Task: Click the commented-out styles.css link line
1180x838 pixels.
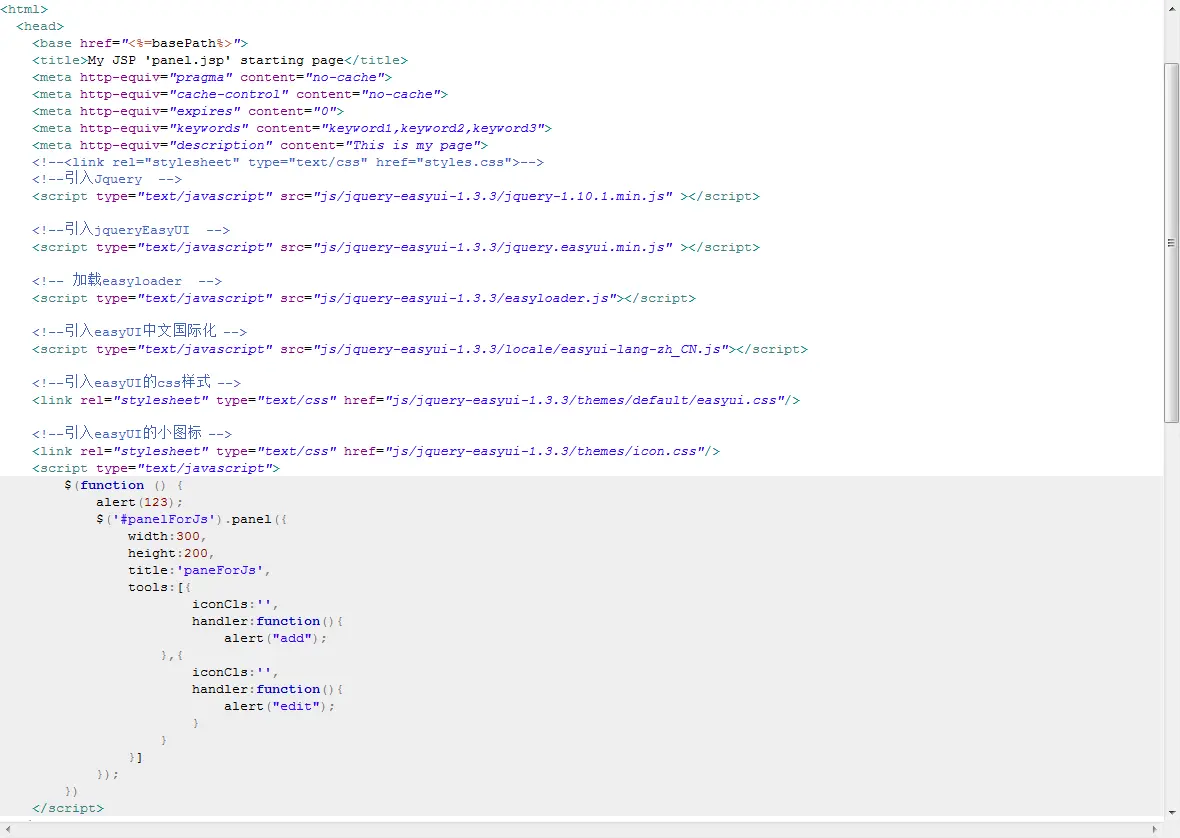Action: tap(287, 162)
